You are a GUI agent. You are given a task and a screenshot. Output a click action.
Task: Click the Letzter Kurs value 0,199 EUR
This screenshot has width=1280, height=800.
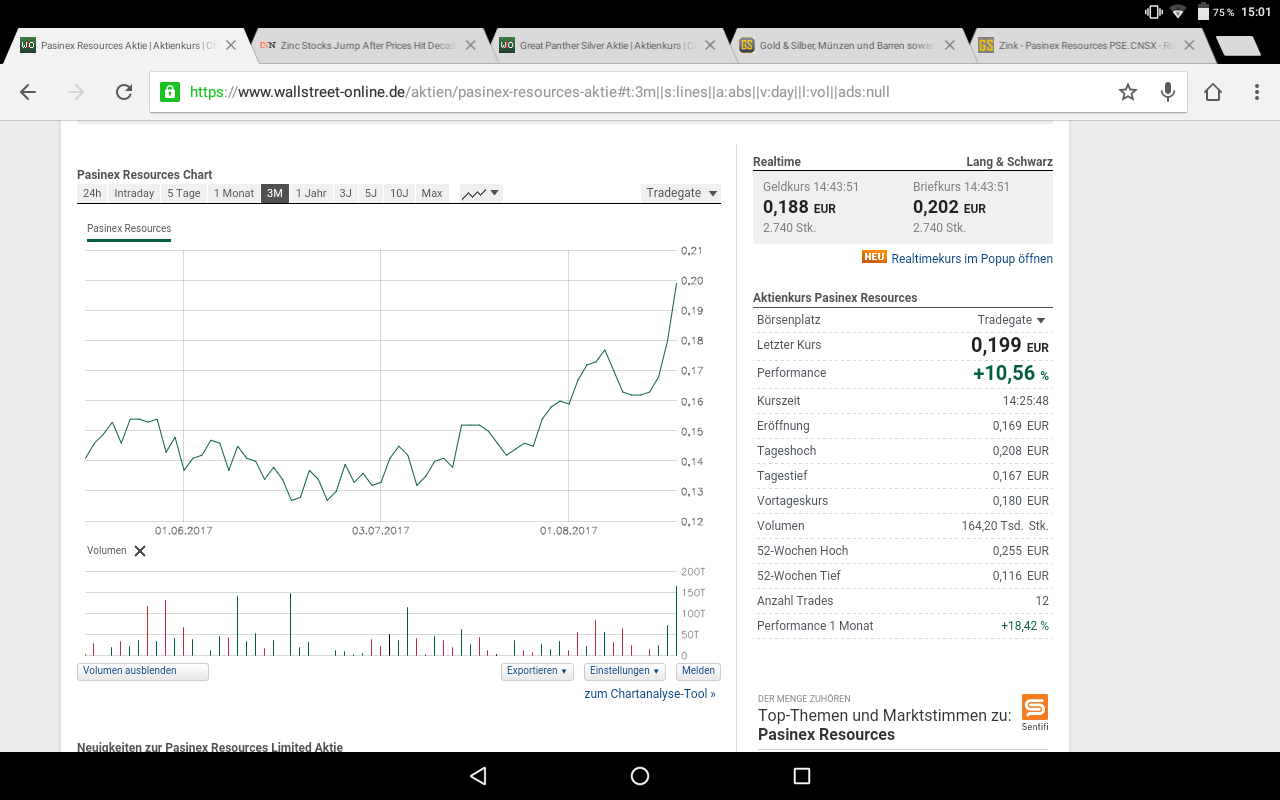click(1010, 345)
